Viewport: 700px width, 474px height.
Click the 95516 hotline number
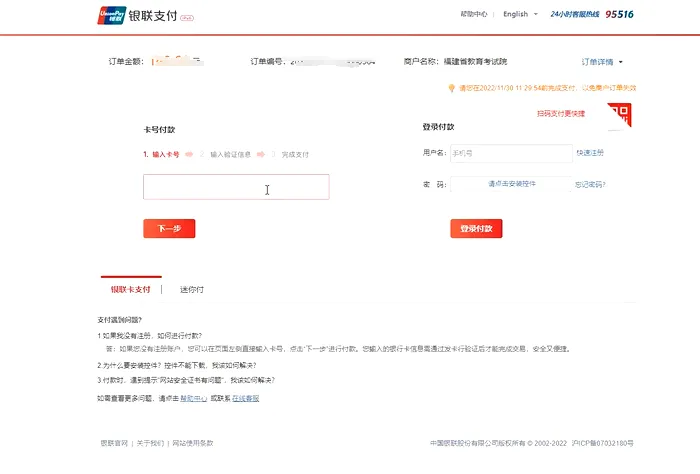[x=619, y=14]
